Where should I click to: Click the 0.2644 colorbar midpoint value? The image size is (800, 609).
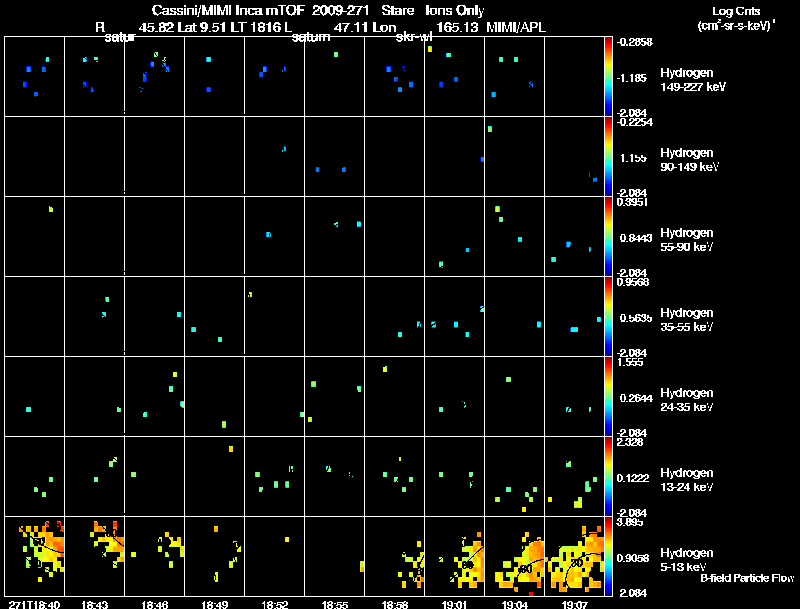[x=635, y=398]
